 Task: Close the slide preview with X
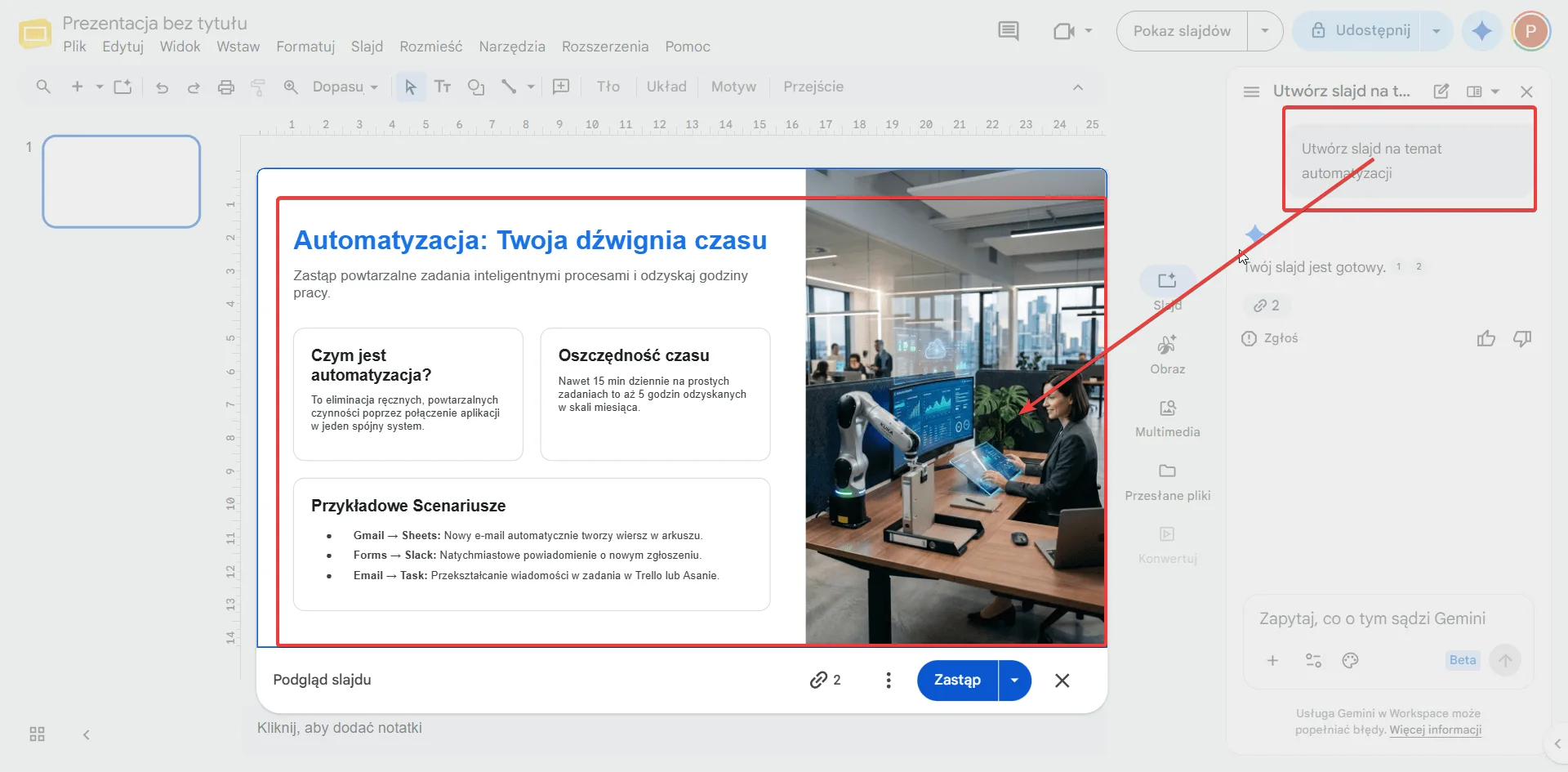pos(1062,681)
